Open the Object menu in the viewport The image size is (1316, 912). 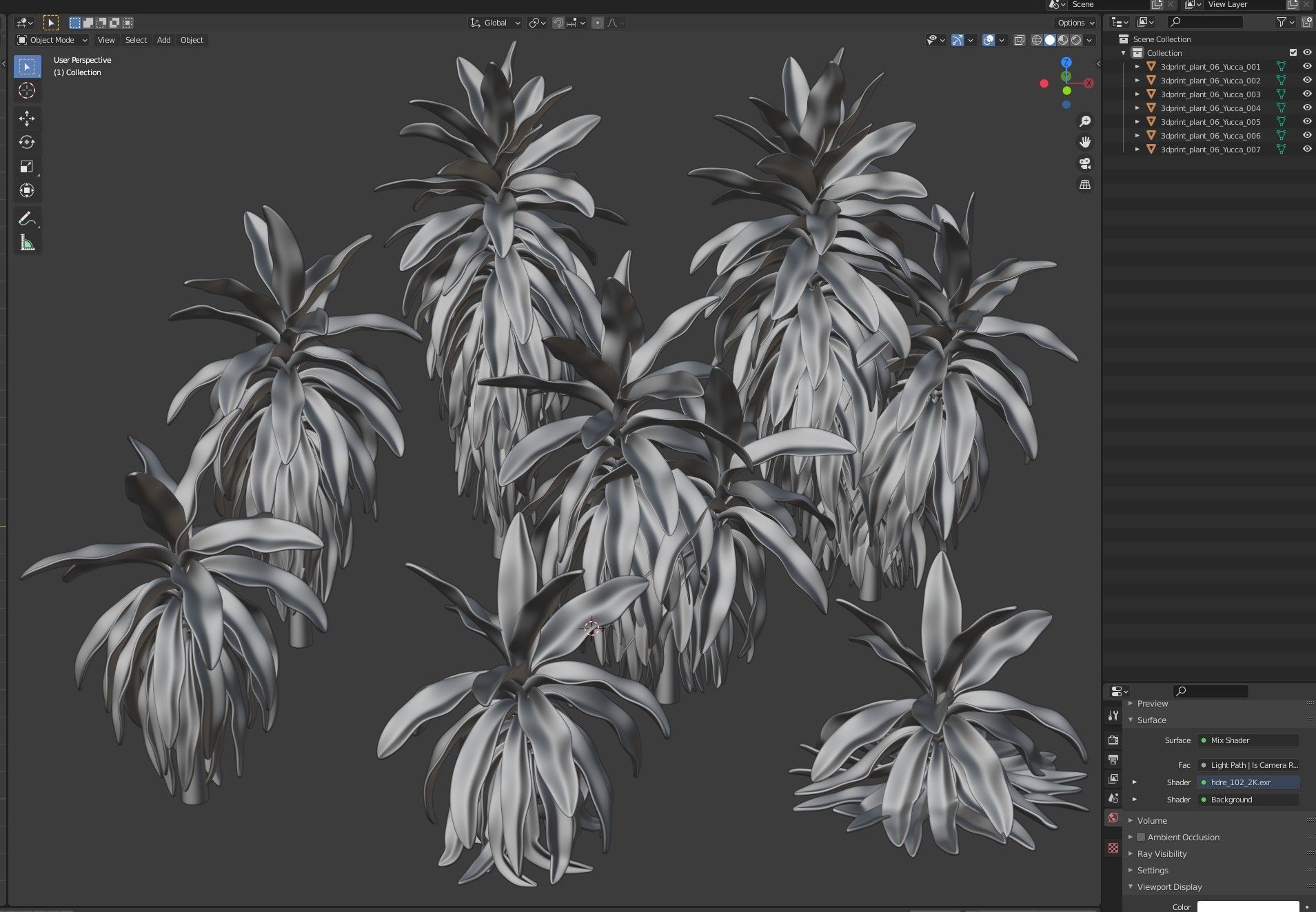[192, 40]
